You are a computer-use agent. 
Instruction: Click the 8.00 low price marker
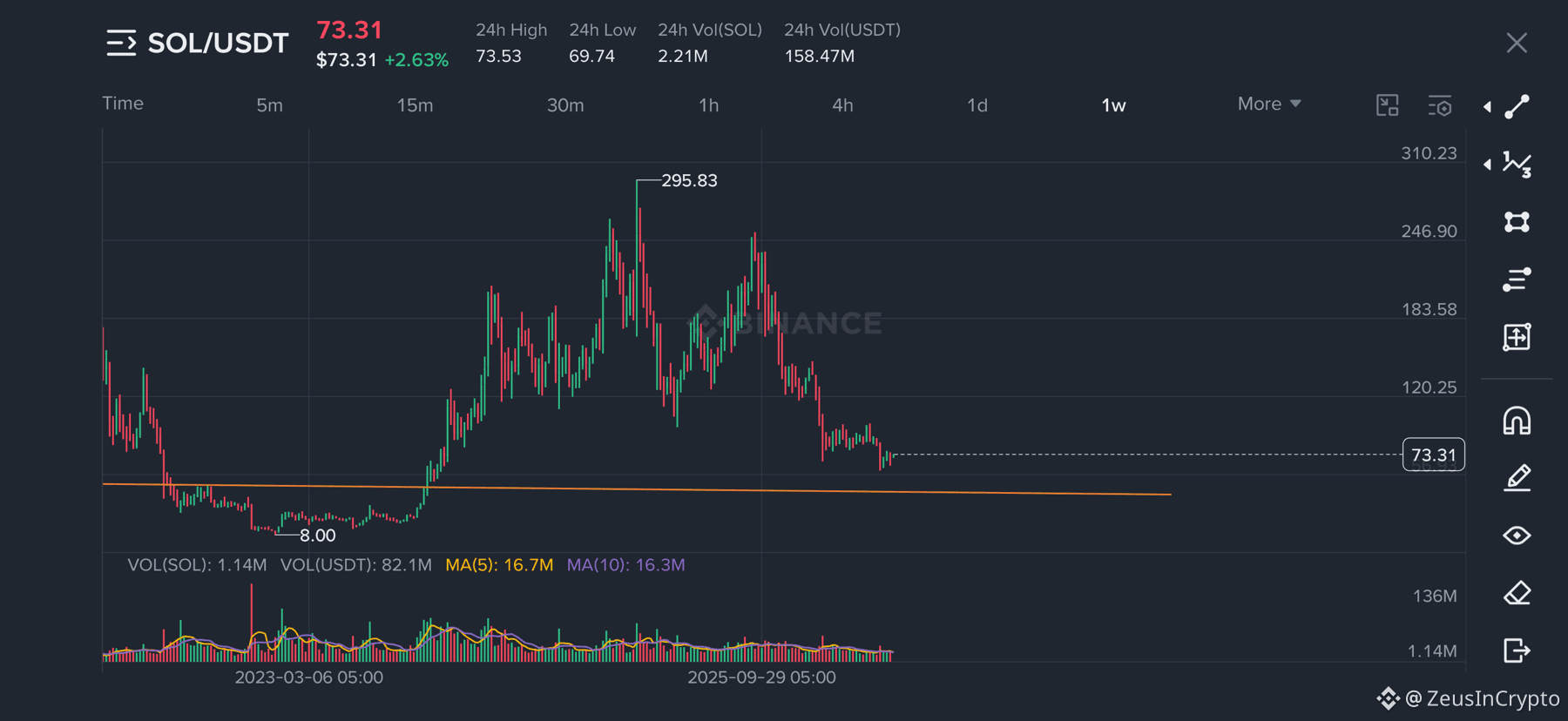(x=317, y=535)
